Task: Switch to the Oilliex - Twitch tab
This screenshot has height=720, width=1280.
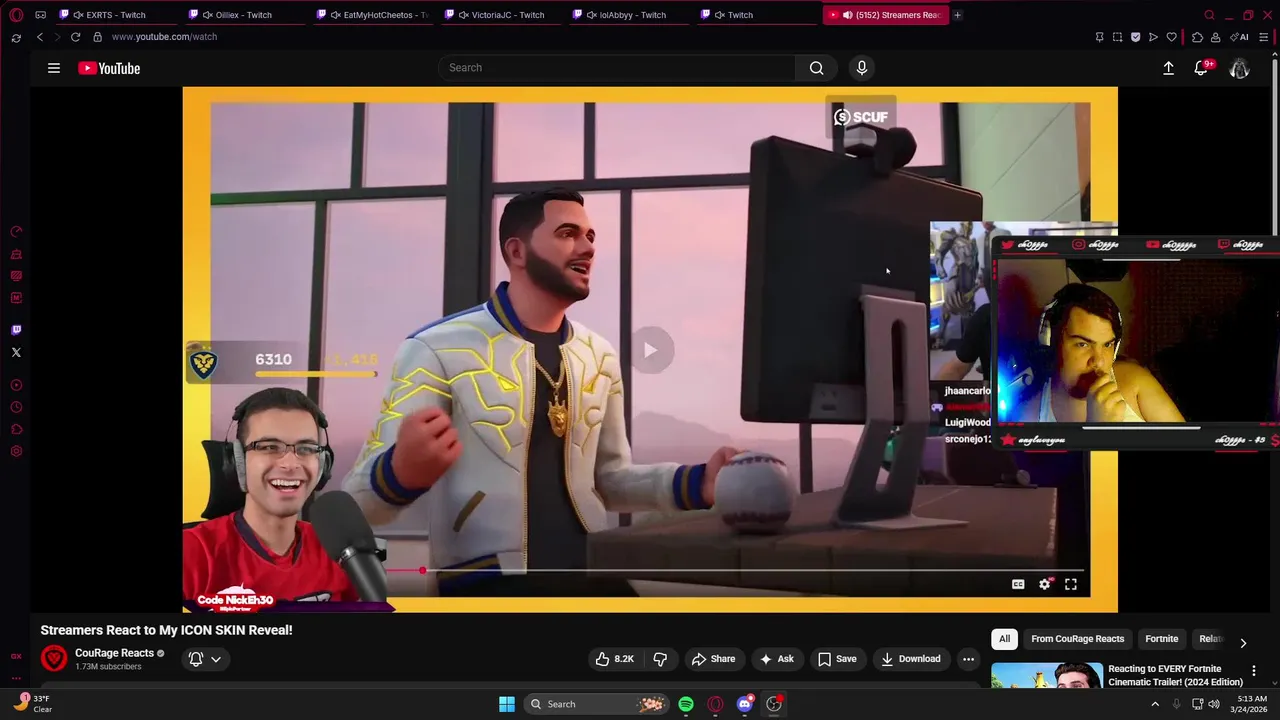Action: tap(244, 15)
